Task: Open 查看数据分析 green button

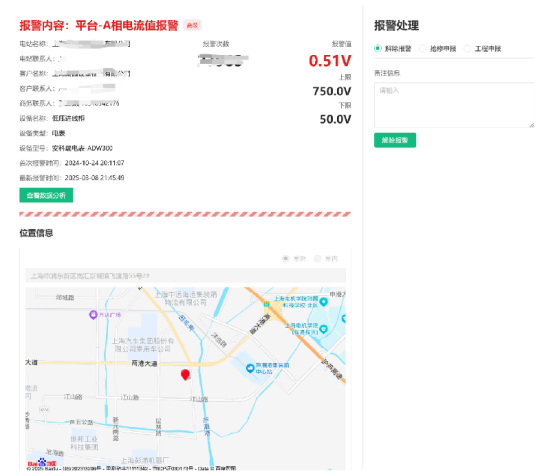Action: pos(46,195)
